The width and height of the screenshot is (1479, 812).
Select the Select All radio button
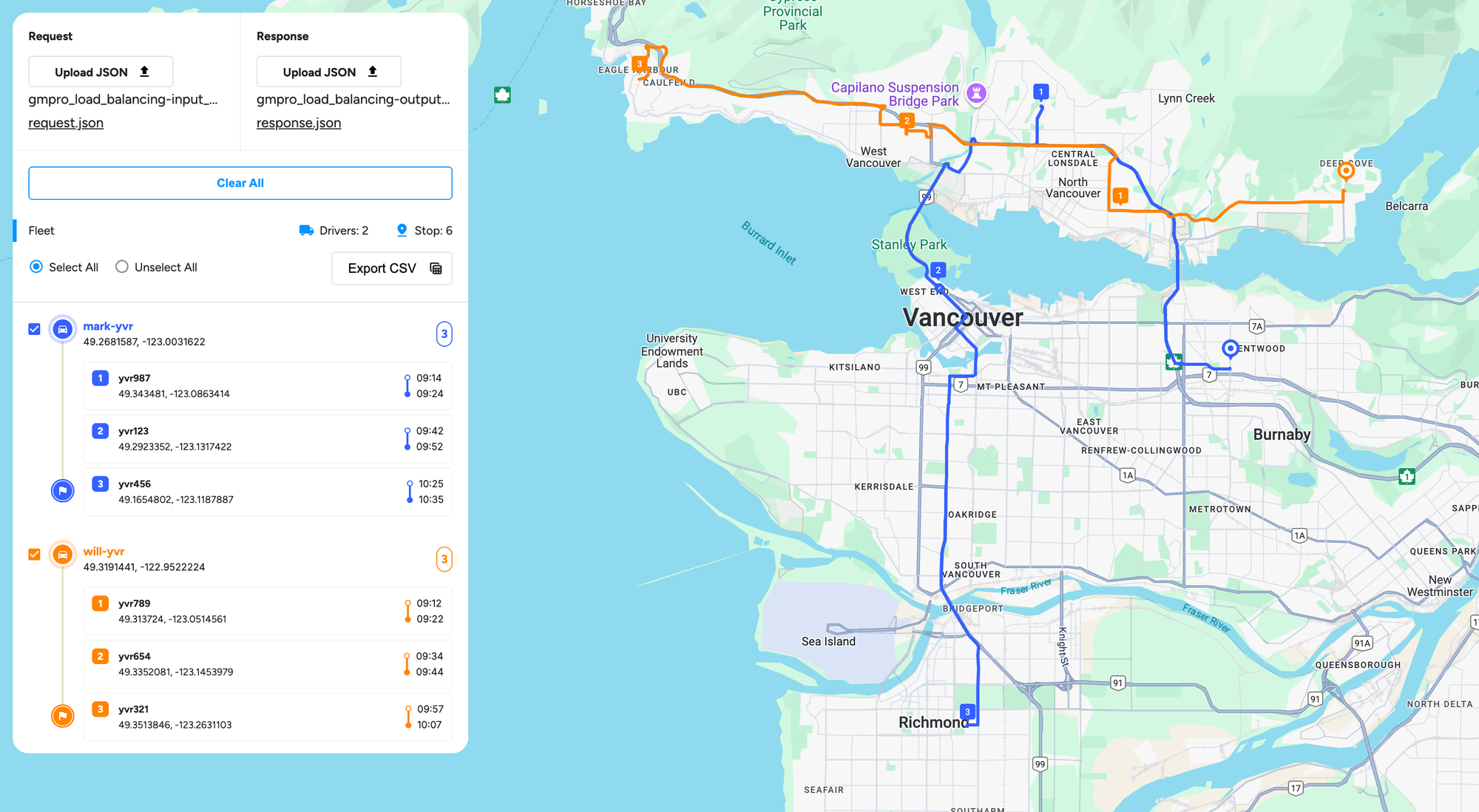(x=36, y=267)
